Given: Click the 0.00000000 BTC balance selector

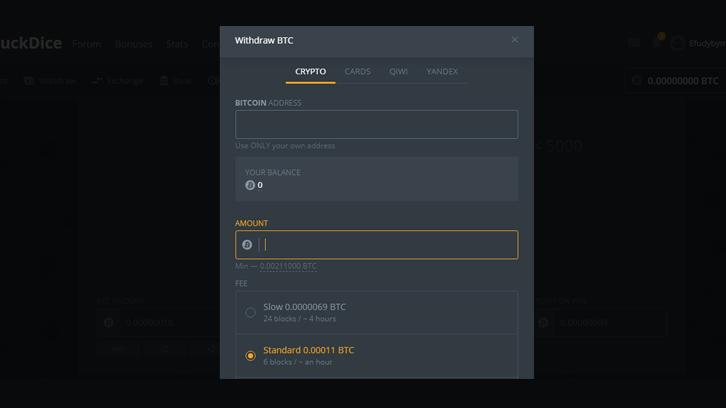Looking at the screenshot, I should pyautogui.click(x=676, y=81).
